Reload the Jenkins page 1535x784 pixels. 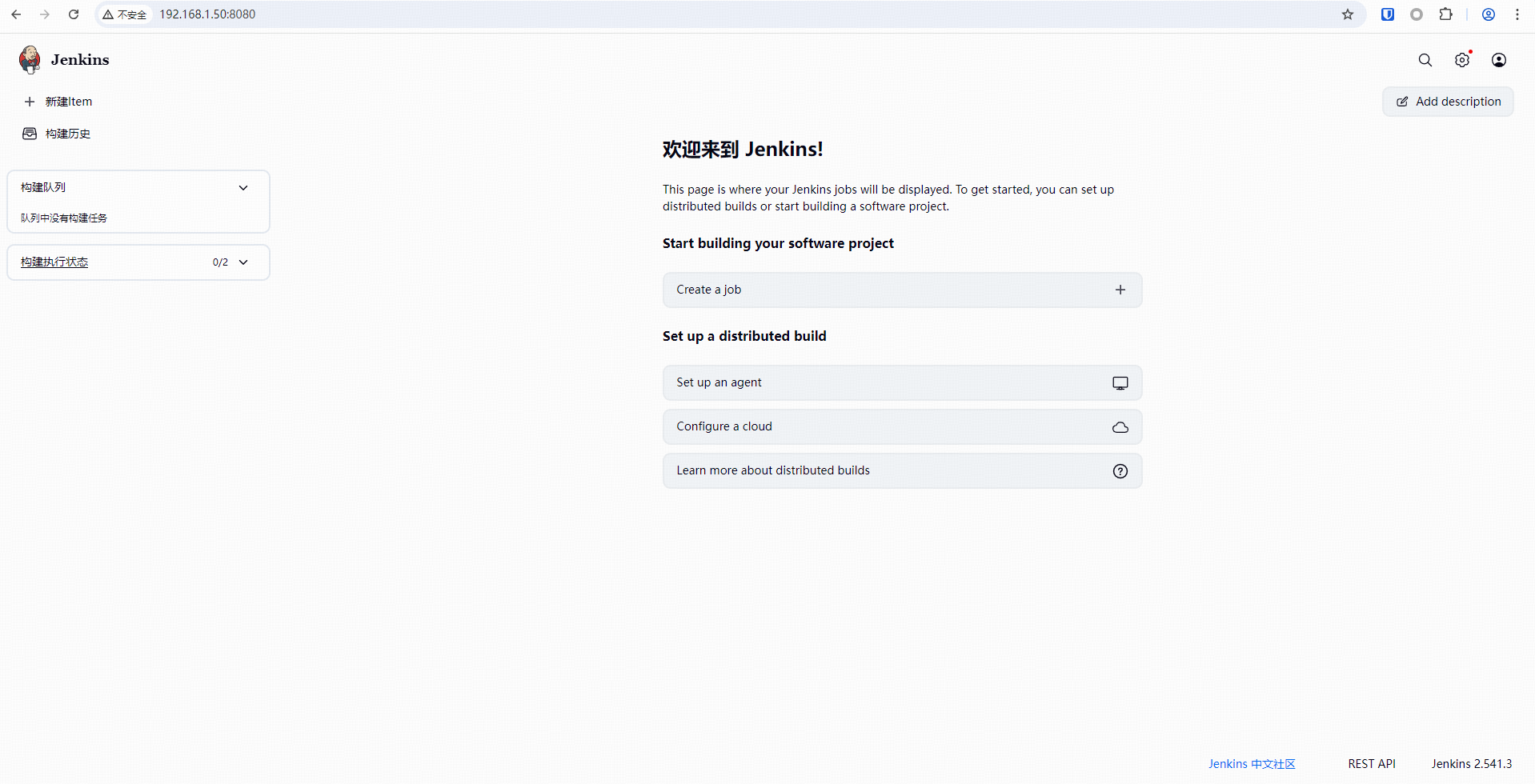click(x=74, y=14)
